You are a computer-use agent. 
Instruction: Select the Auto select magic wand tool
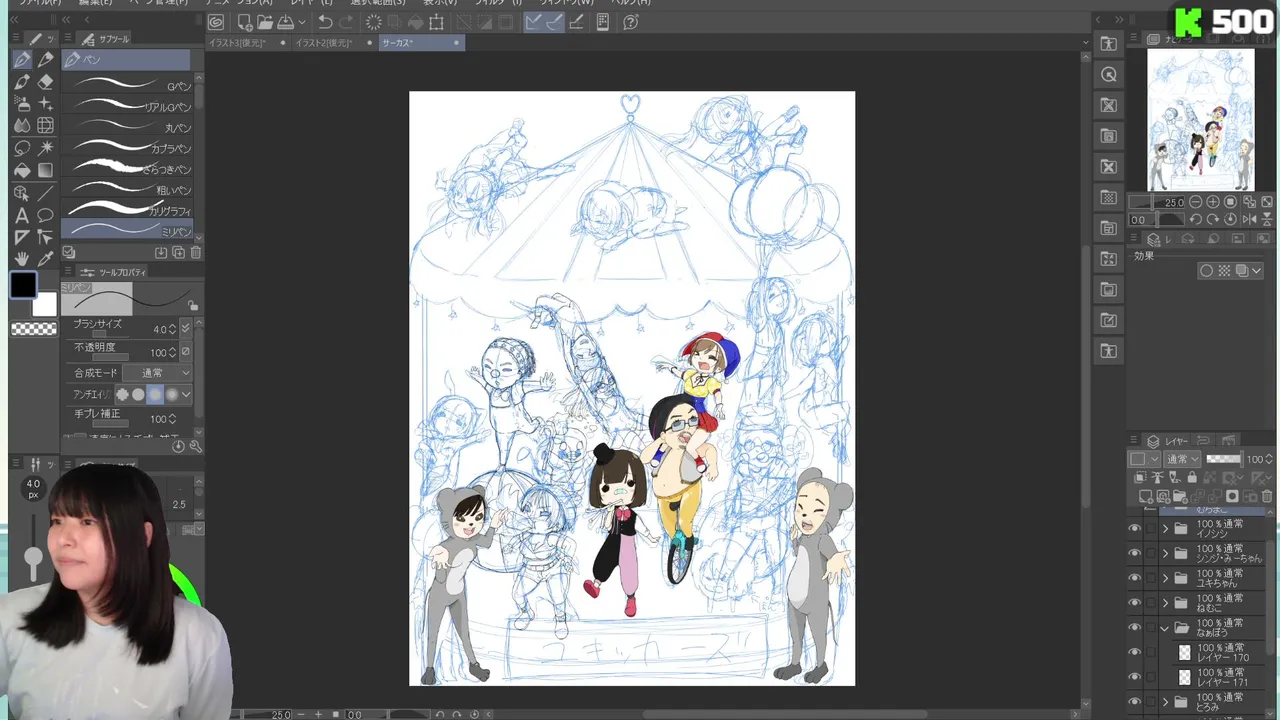click(x=46, y=148)
